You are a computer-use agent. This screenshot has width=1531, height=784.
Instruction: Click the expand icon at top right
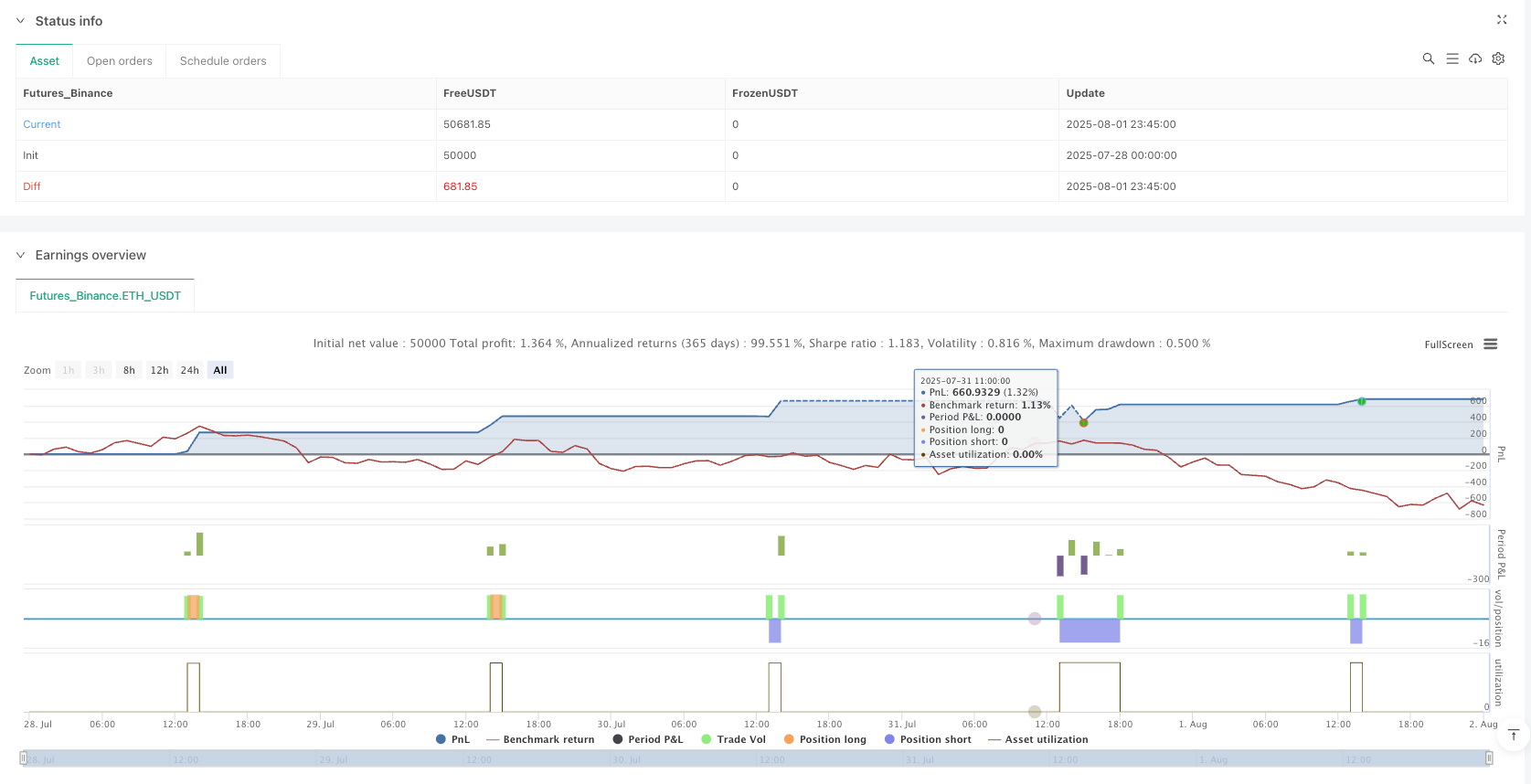coord(1501,19)
